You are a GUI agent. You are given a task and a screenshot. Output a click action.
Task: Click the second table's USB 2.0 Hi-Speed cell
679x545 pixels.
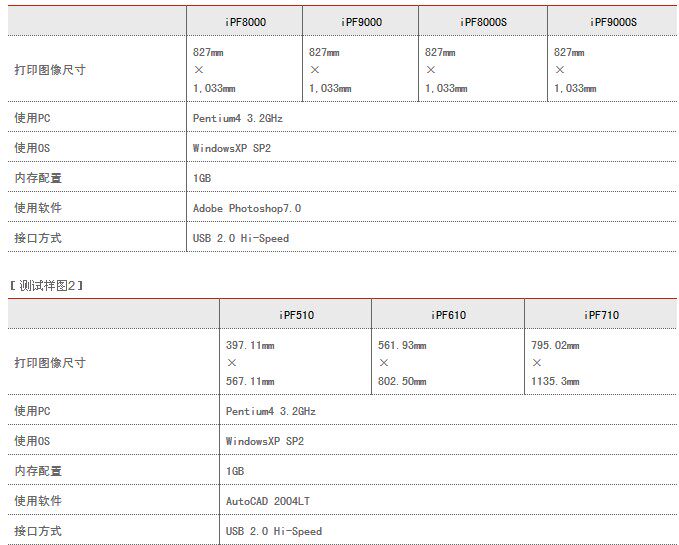(274, 531)
